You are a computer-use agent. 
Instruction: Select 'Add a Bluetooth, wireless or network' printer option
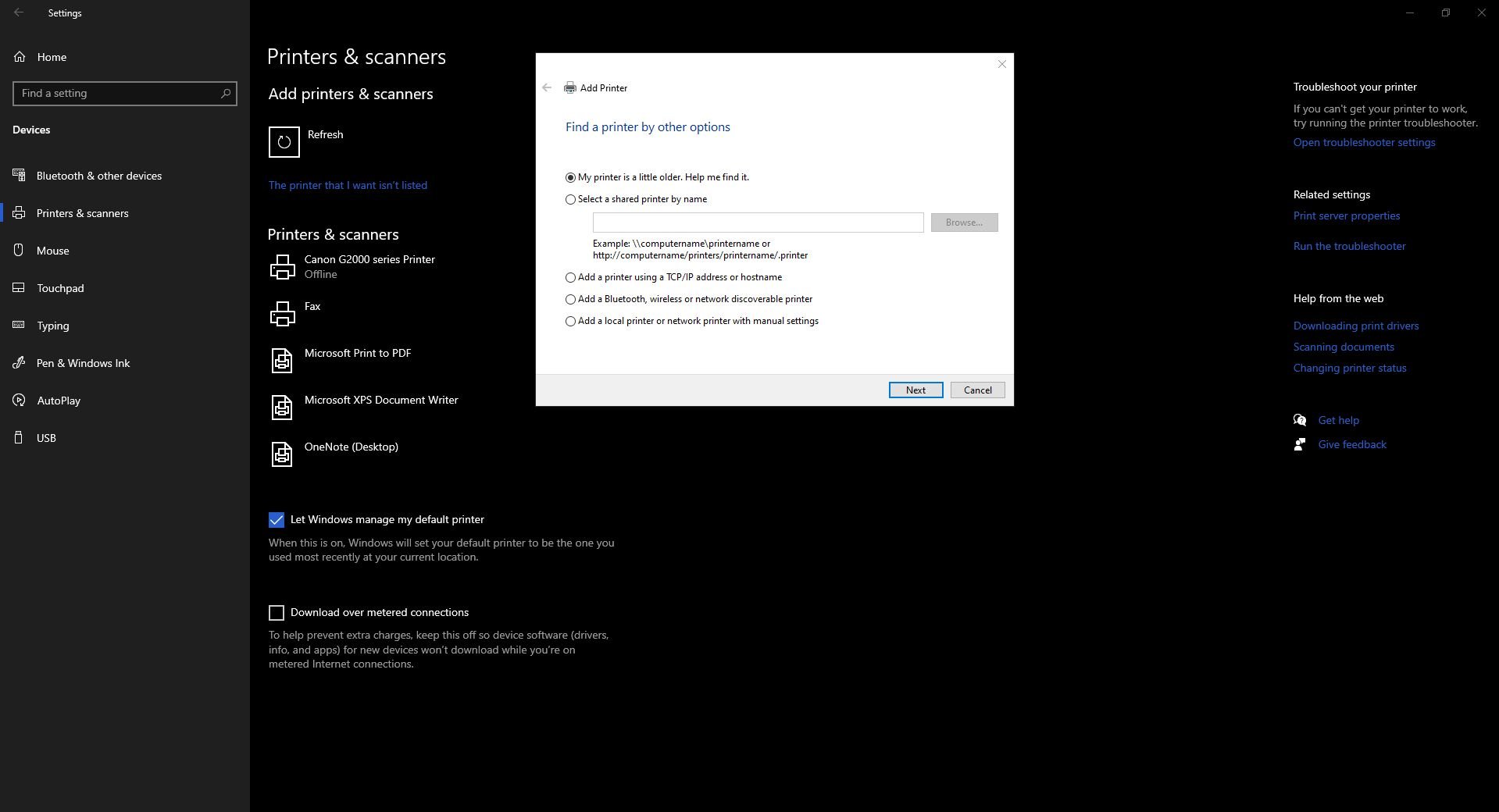tap(570, 300)
